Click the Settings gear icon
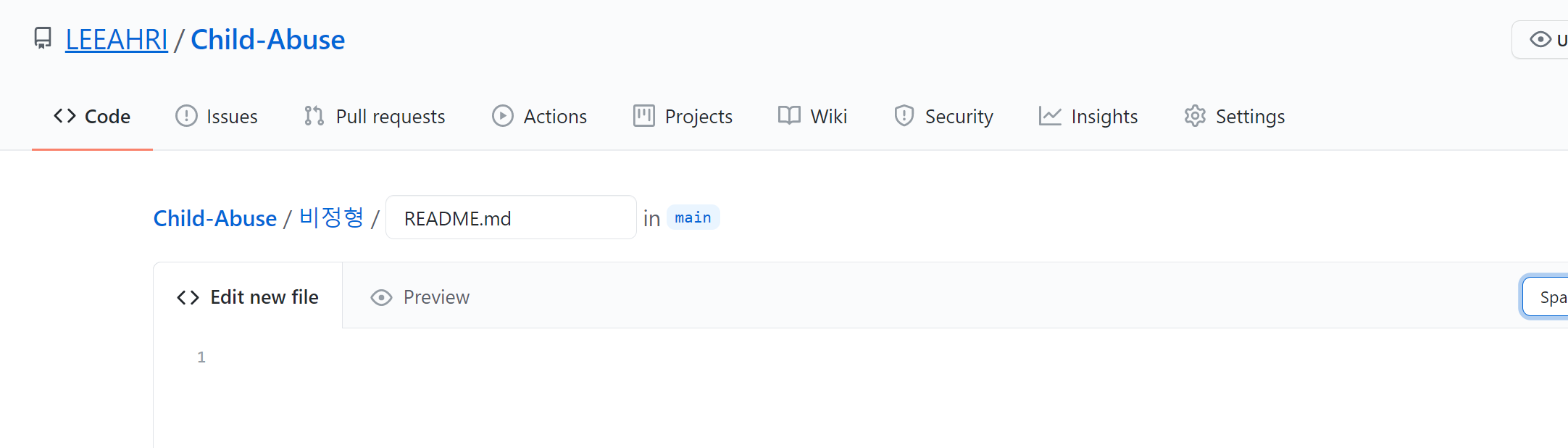The width and height of the screenshot is (1568, 448). pyautogui.click(x=1195, y=116)
